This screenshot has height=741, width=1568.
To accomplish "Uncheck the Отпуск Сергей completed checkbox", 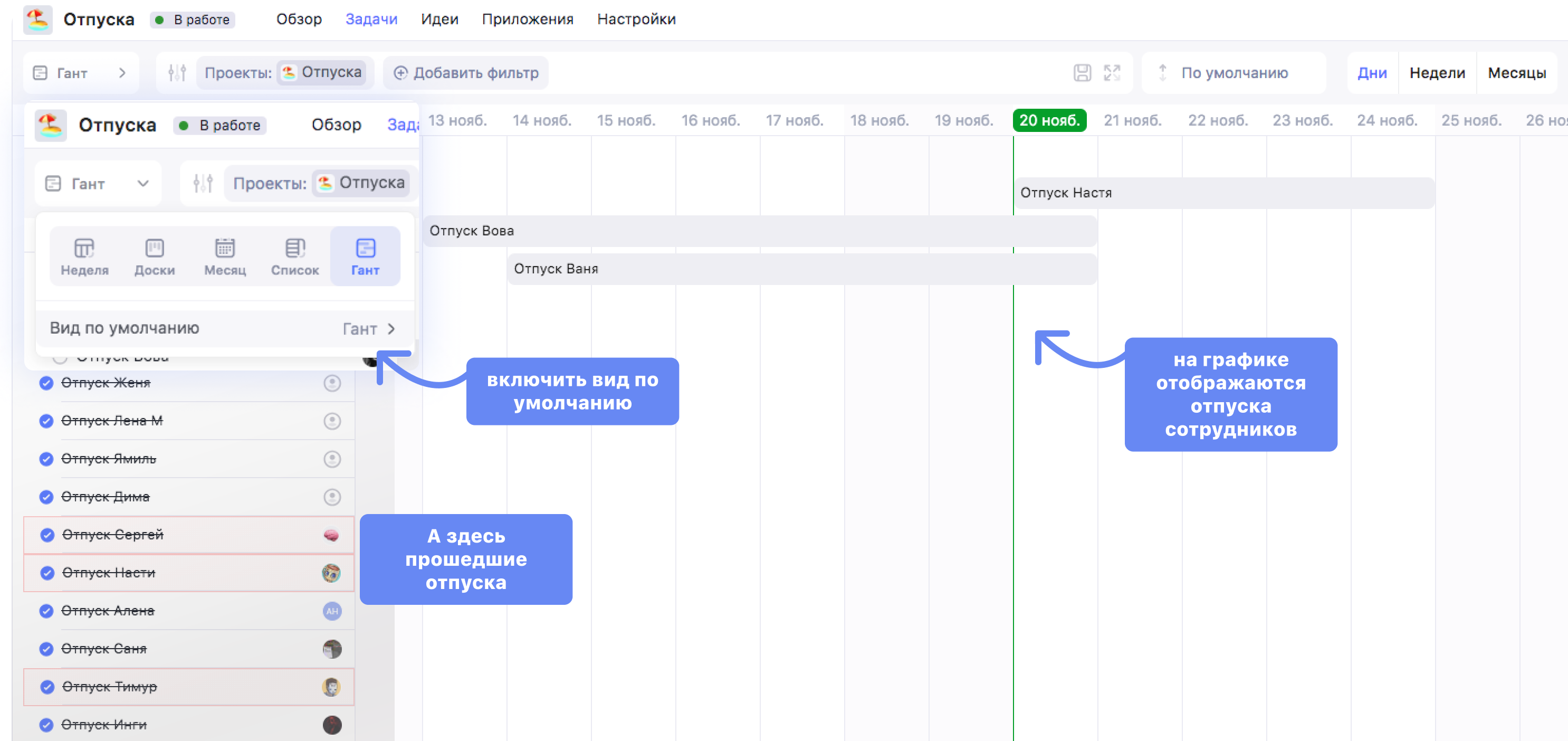I will point(47,535).
